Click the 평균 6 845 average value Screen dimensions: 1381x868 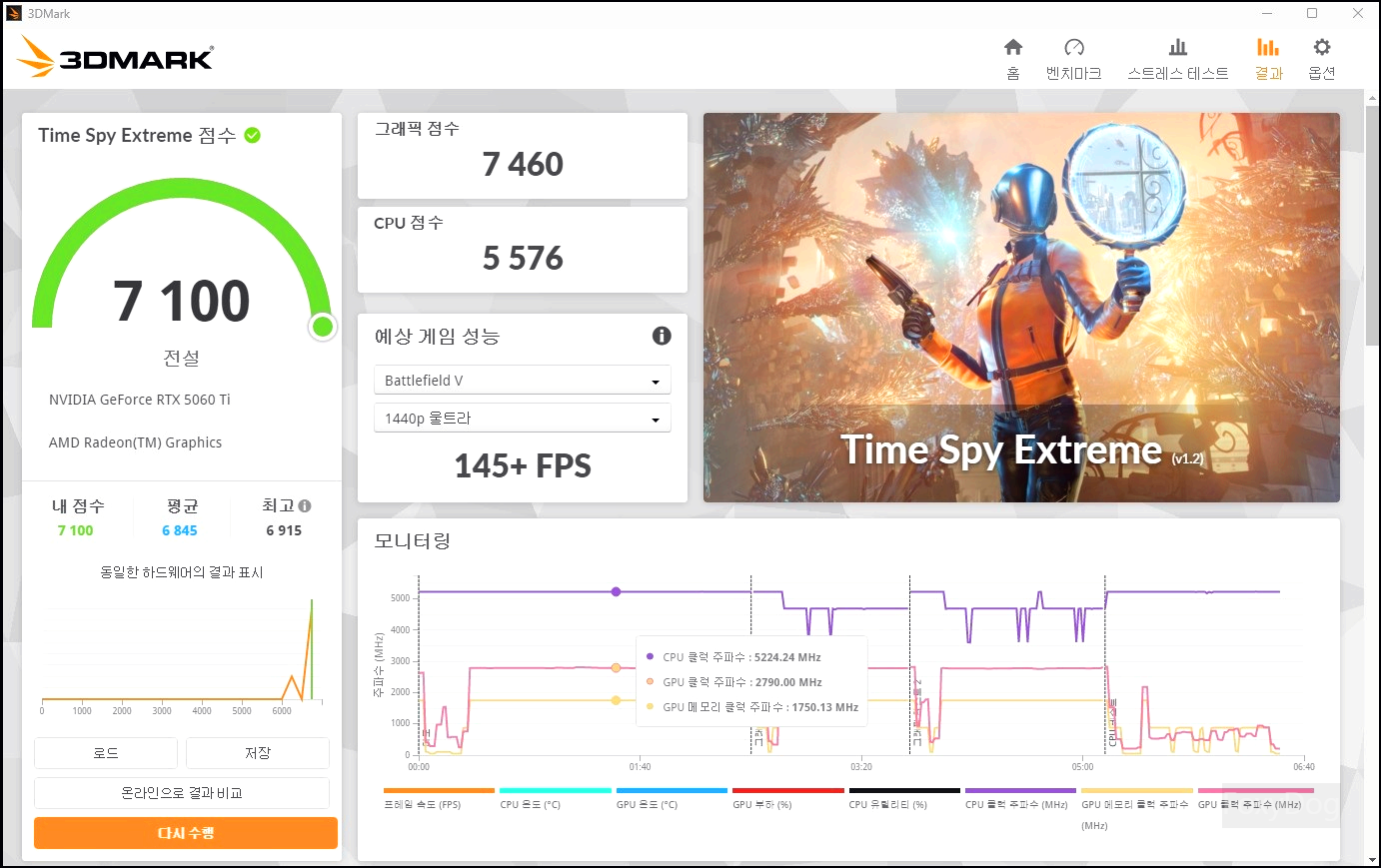(x=180, y=530)
